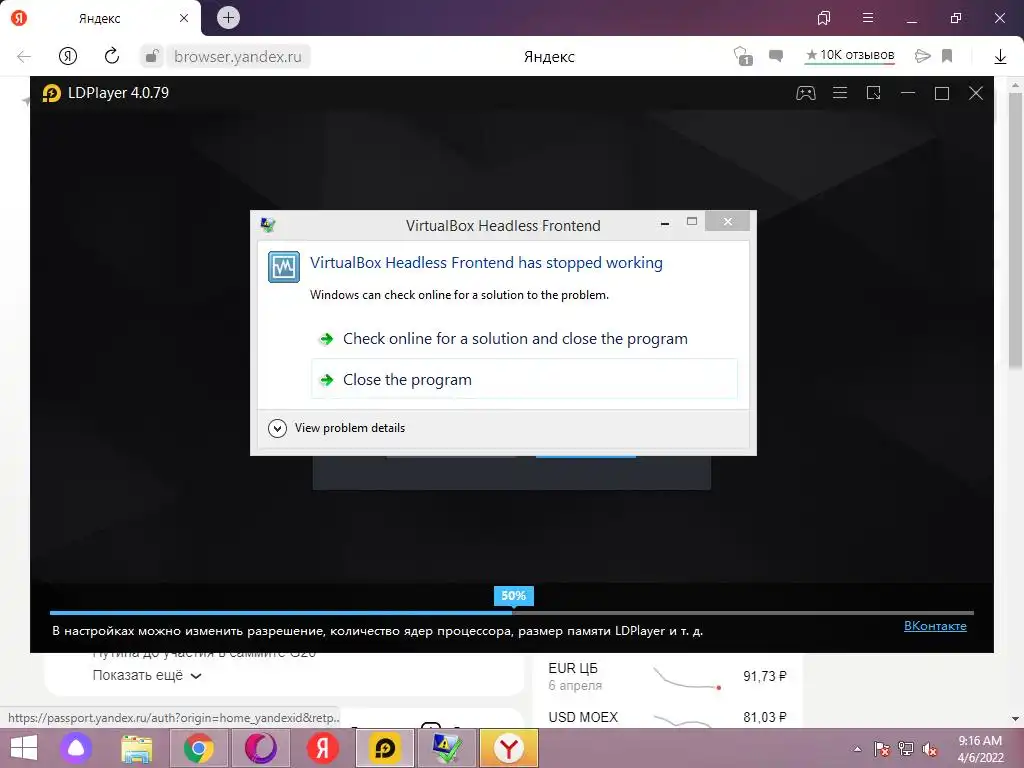Open a new browser tab
This screenshot has height=768, width=1024.
pyautogui.click(x=228, y=18)
